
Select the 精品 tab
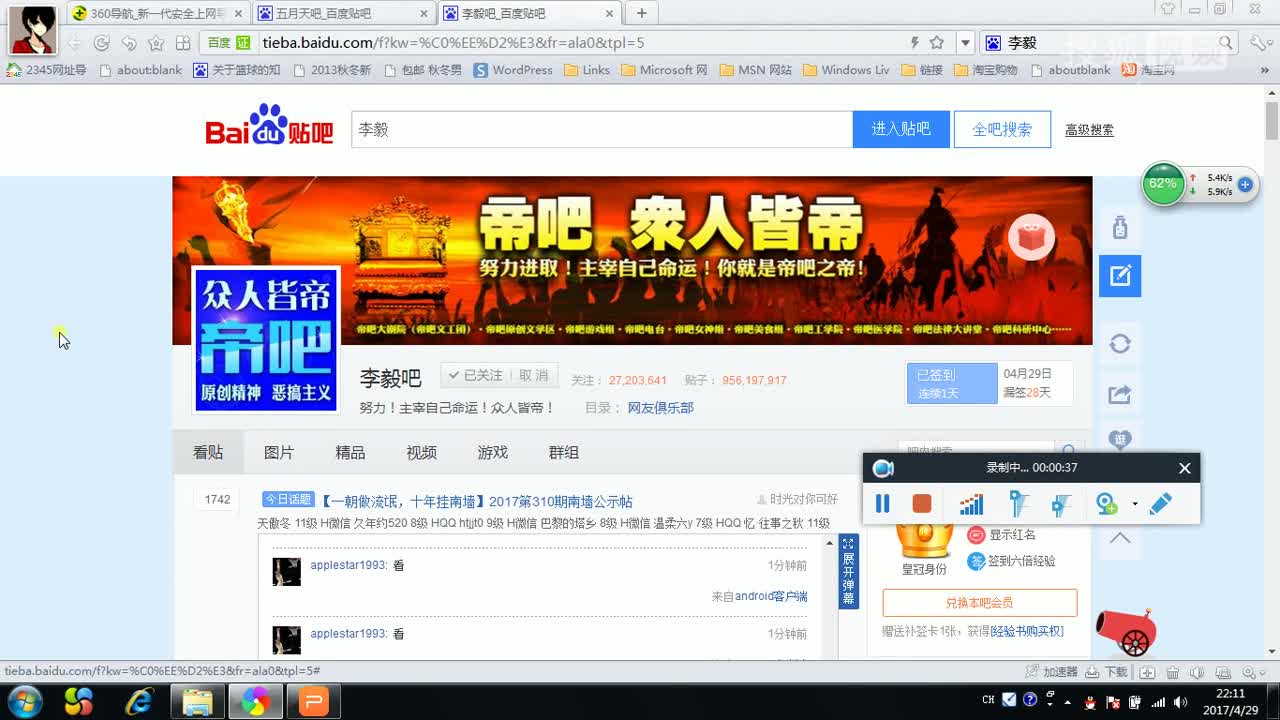click(x=350, y=452)
